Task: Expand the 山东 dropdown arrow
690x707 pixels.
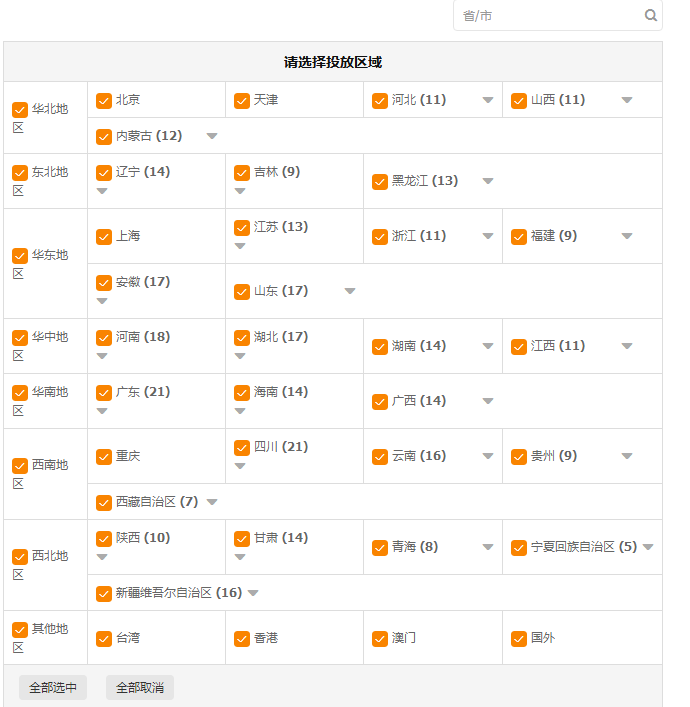Action: click(350, 291)
